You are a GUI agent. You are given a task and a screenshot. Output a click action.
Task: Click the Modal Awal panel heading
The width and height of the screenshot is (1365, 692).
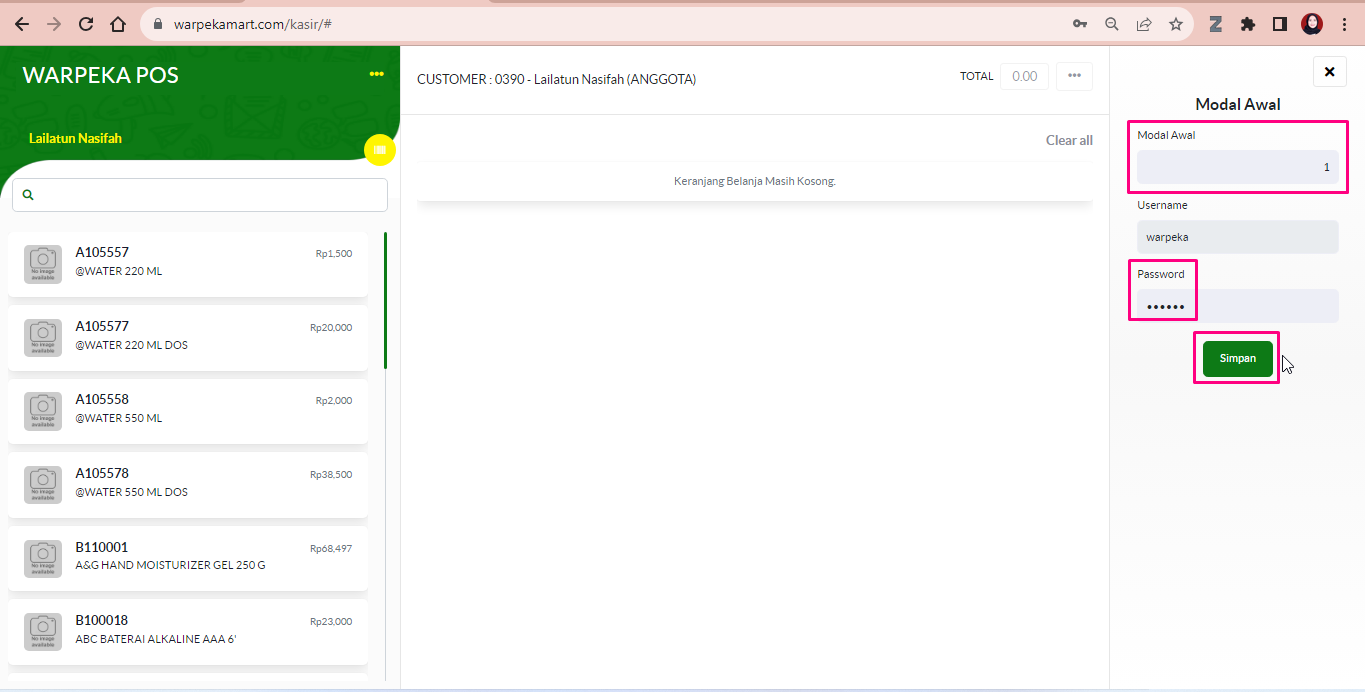[1238, 104]
